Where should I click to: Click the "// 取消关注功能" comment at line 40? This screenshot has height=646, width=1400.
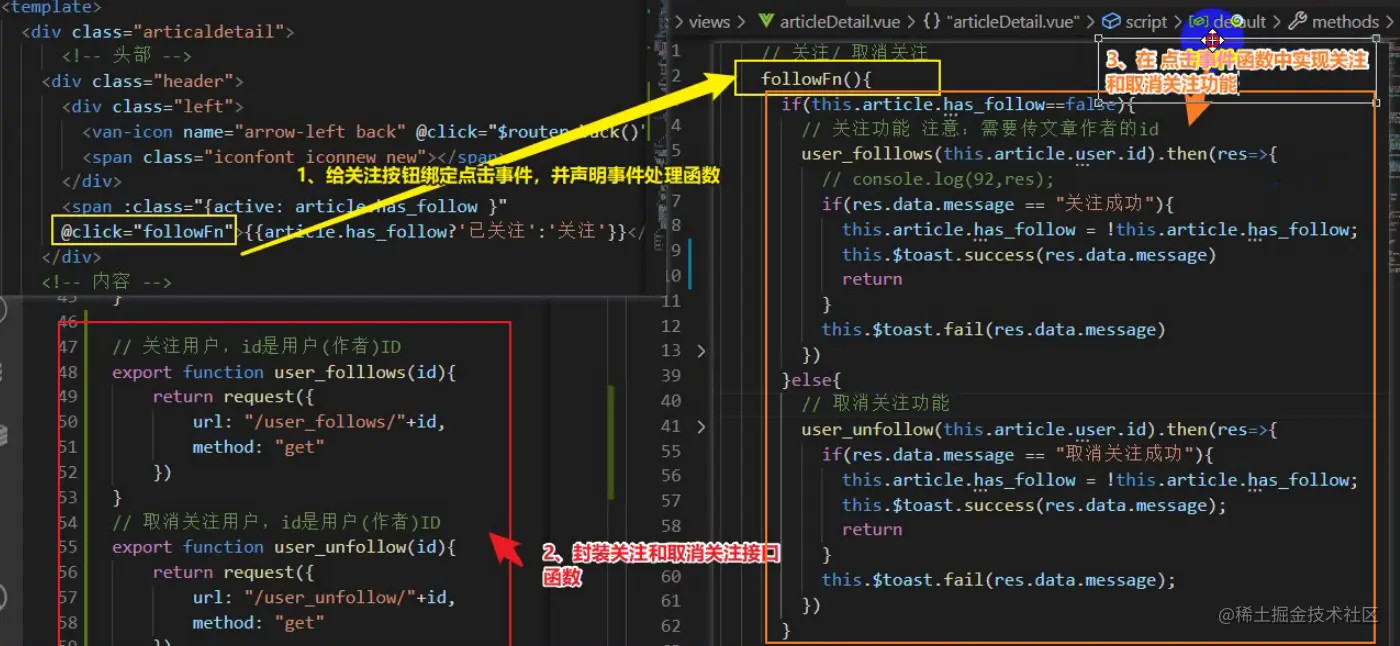876,404
